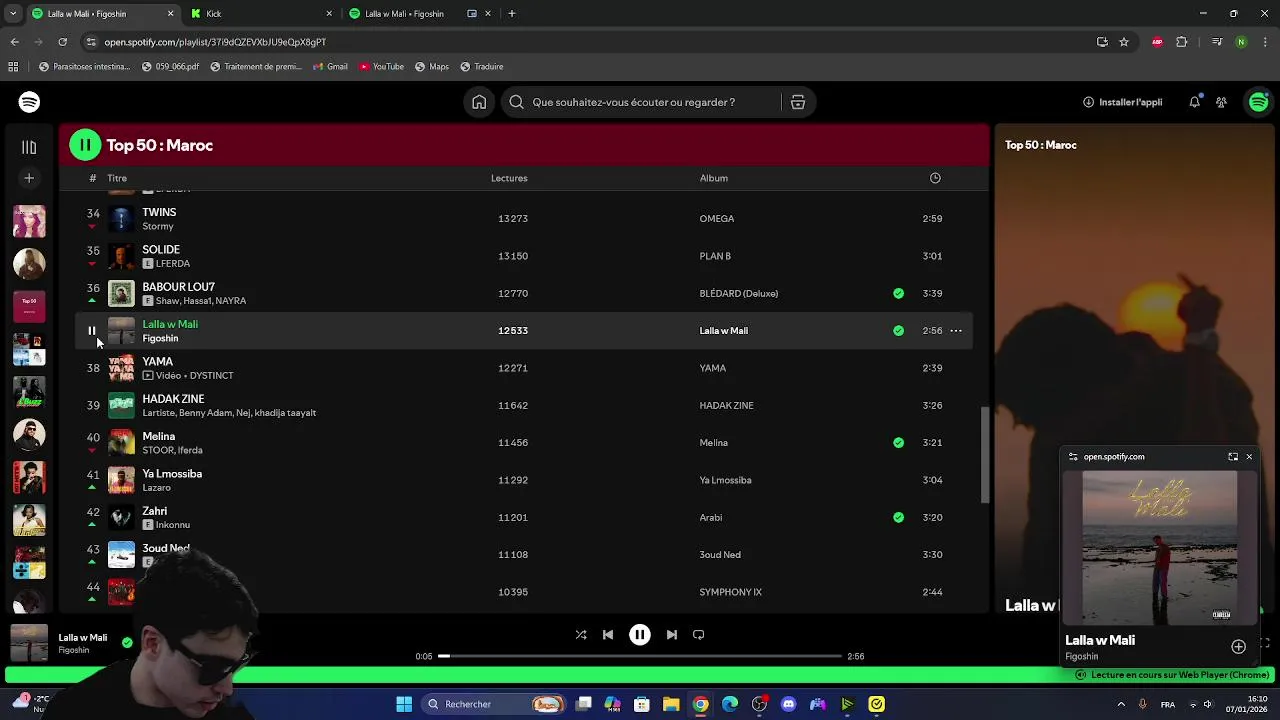This screenshot has width=1280, height=720.
Task: Expand Your Library in the sidebar
Action: coord(29,147)
